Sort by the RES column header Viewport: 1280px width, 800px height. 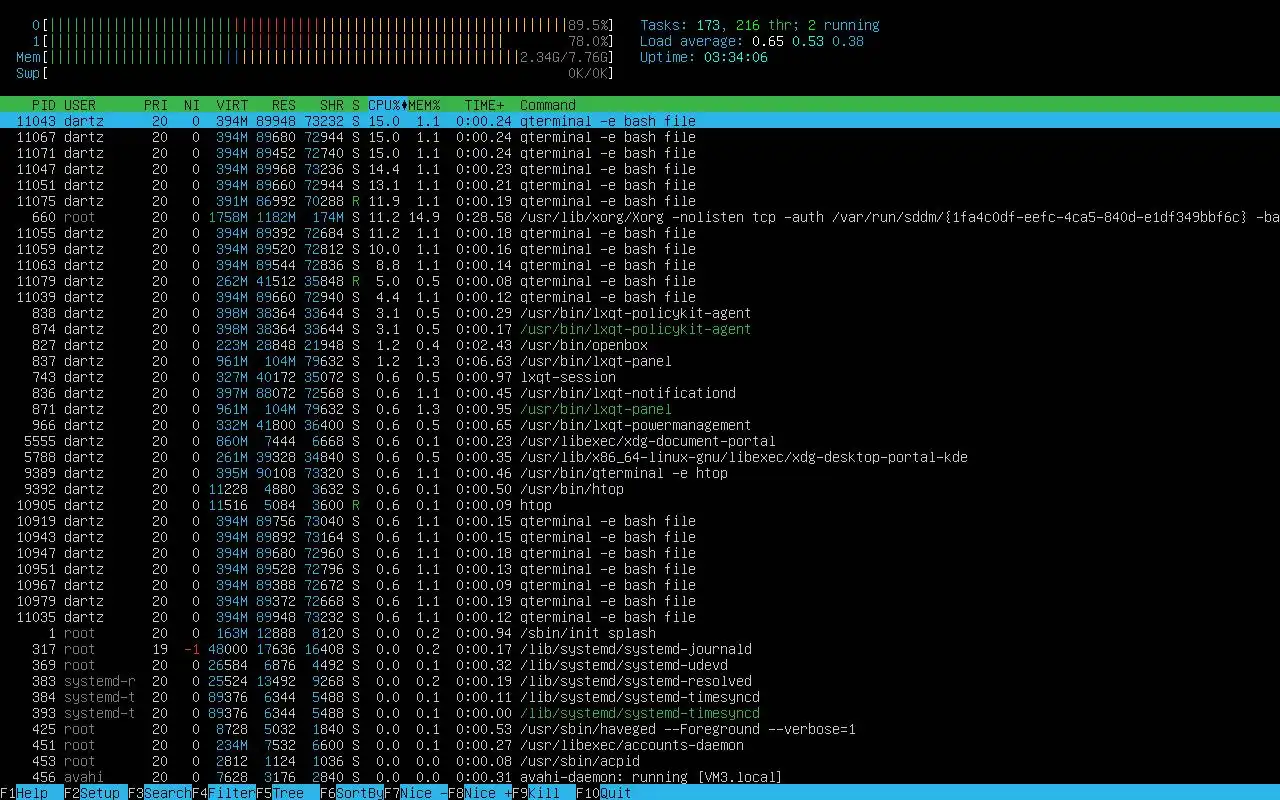point(284,105)
